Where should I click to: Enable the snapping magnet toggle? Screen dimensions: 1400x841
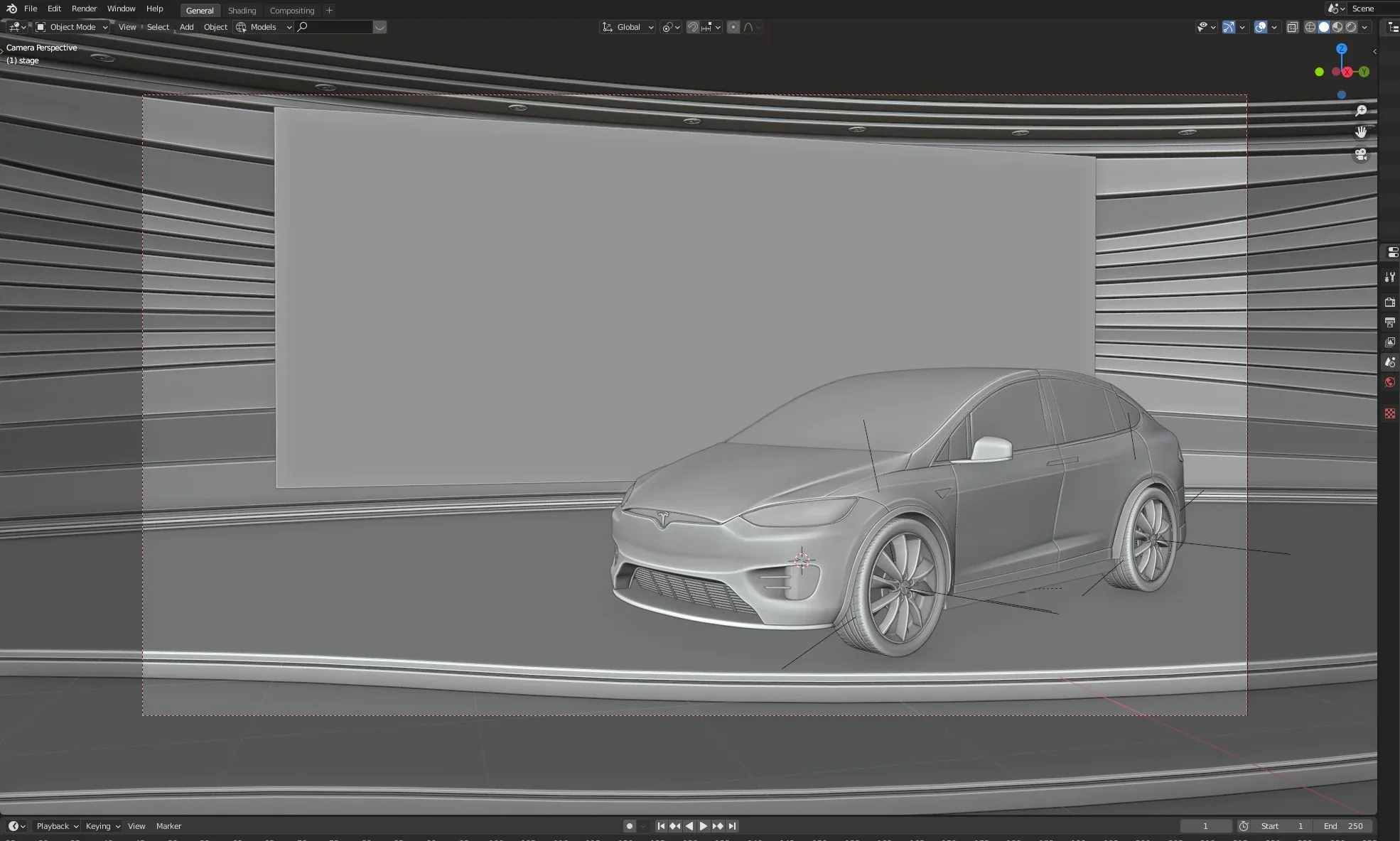[x=693, y=26]
